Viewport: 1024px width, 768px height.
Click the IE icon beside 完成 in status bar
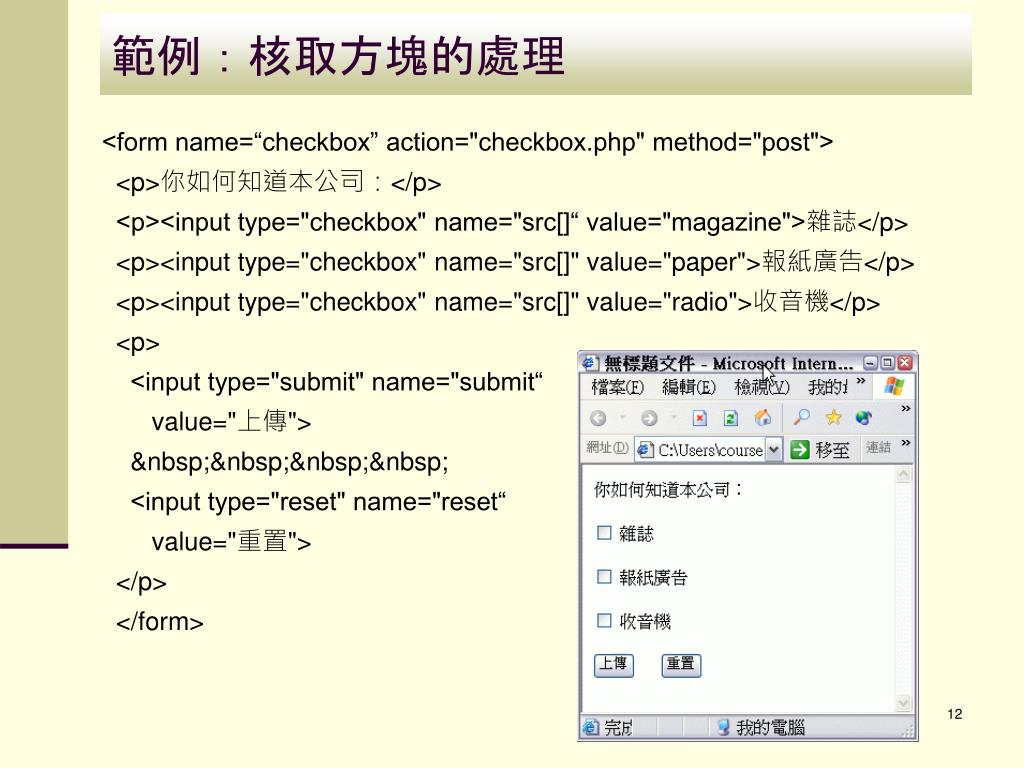pyautogui.click(x=590, y=727)
